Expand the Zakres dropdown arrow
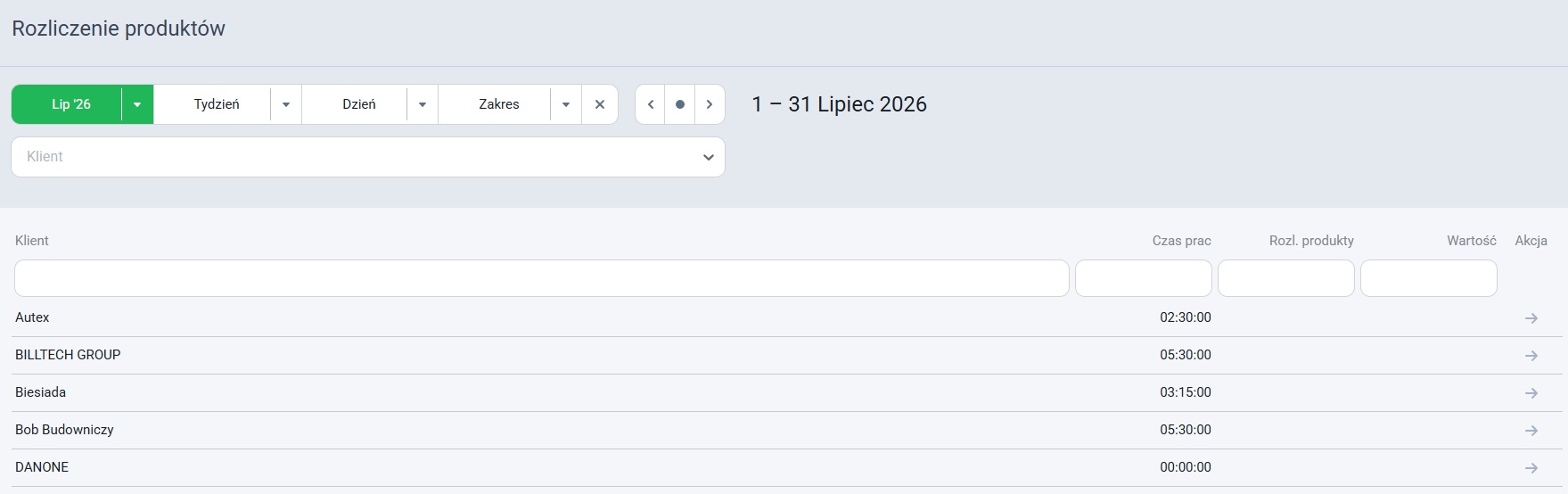 click(x=566, y=104)
